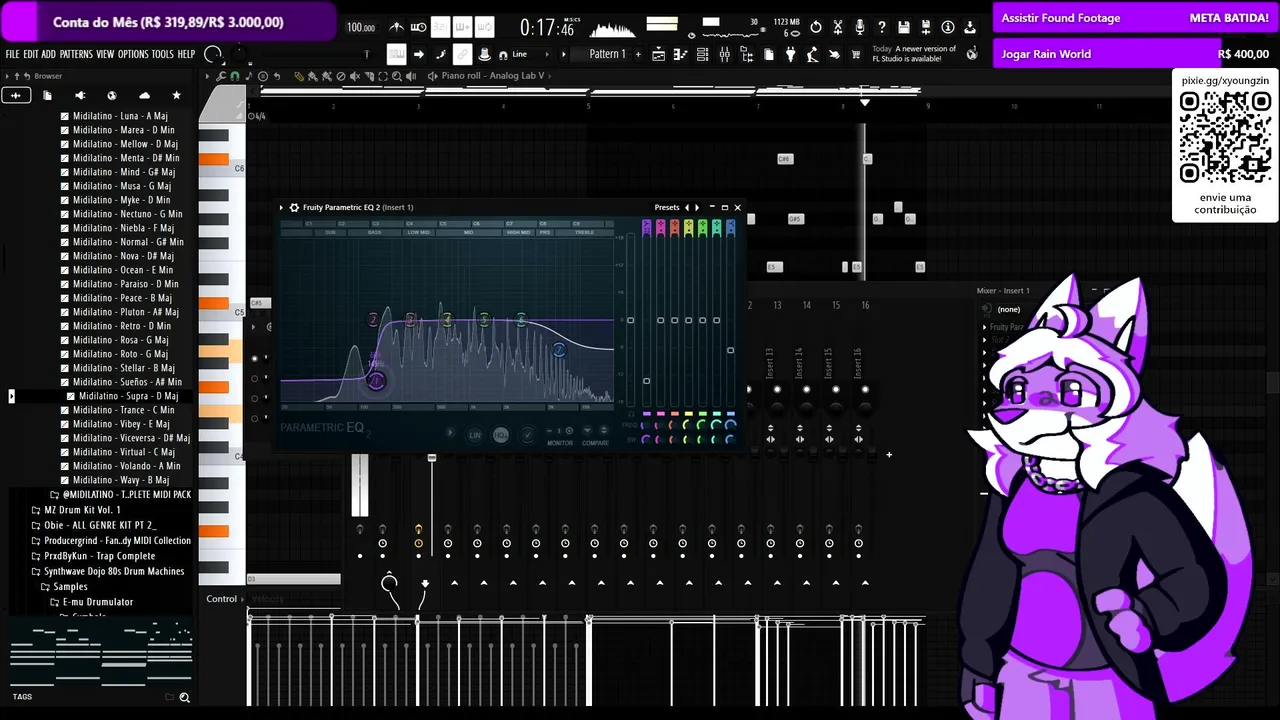1280x720 pixels.
Task: Click the band 1 purple level slider
Action: pos(646,380)
